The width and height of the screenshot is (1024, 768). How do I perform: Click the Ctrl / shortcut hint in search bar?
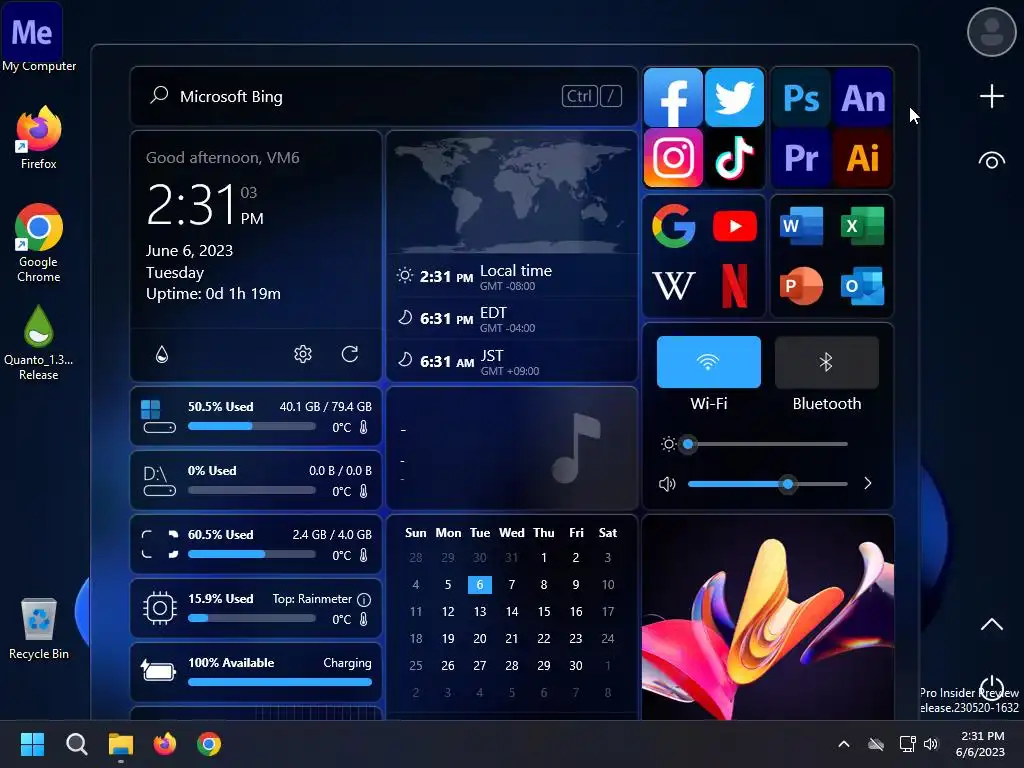coord(592,96)
